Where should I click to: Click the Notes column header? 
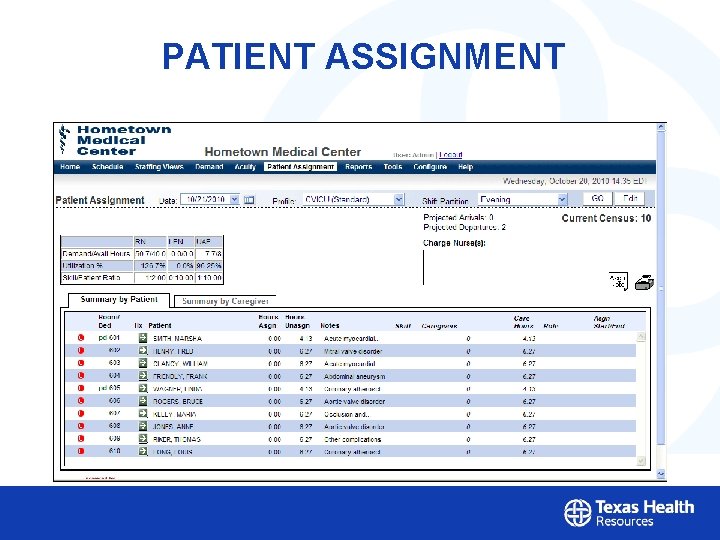330,326
